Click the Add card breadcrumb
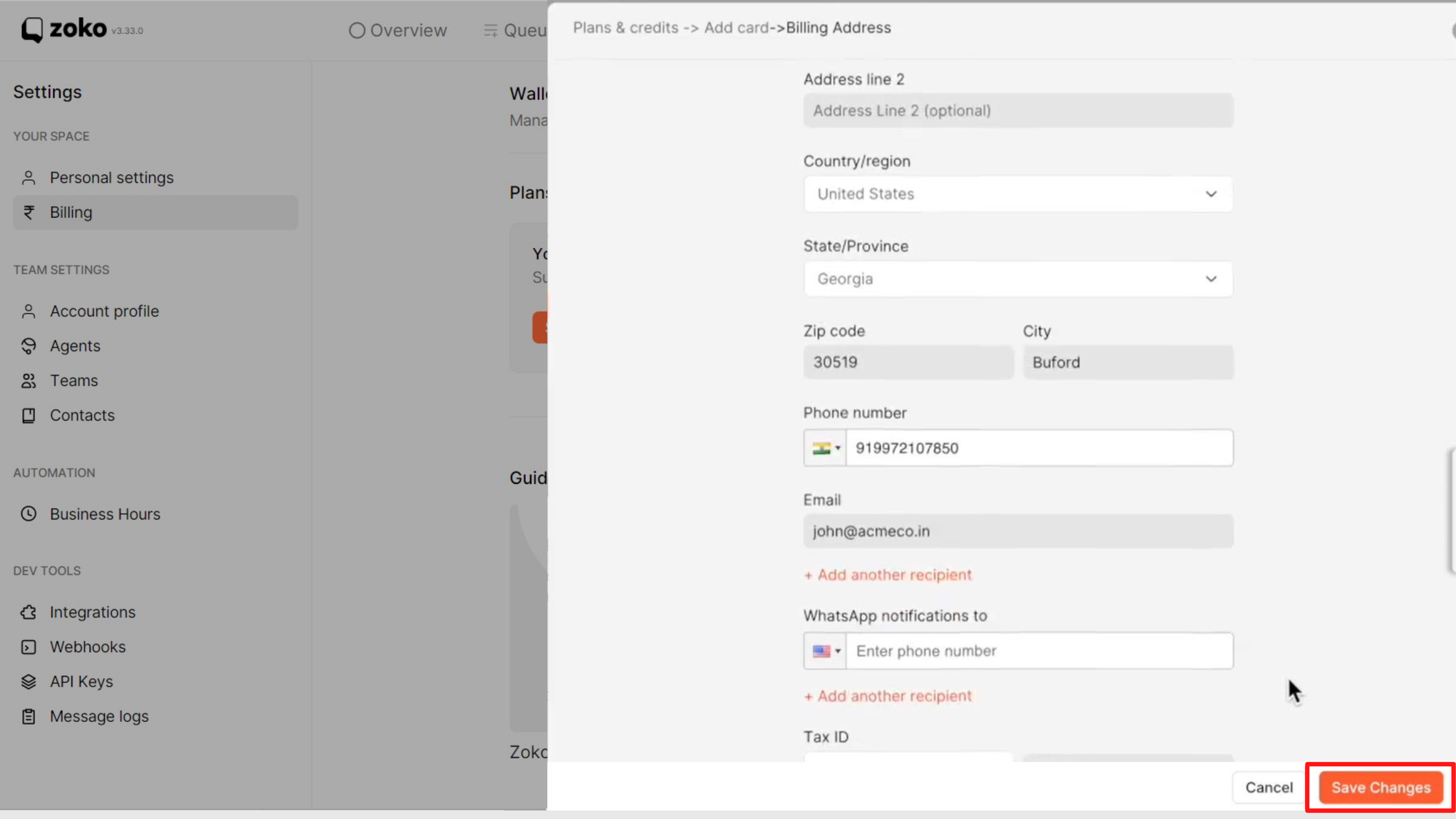This screenshot has height=819, width=1456. coord(737,28)
